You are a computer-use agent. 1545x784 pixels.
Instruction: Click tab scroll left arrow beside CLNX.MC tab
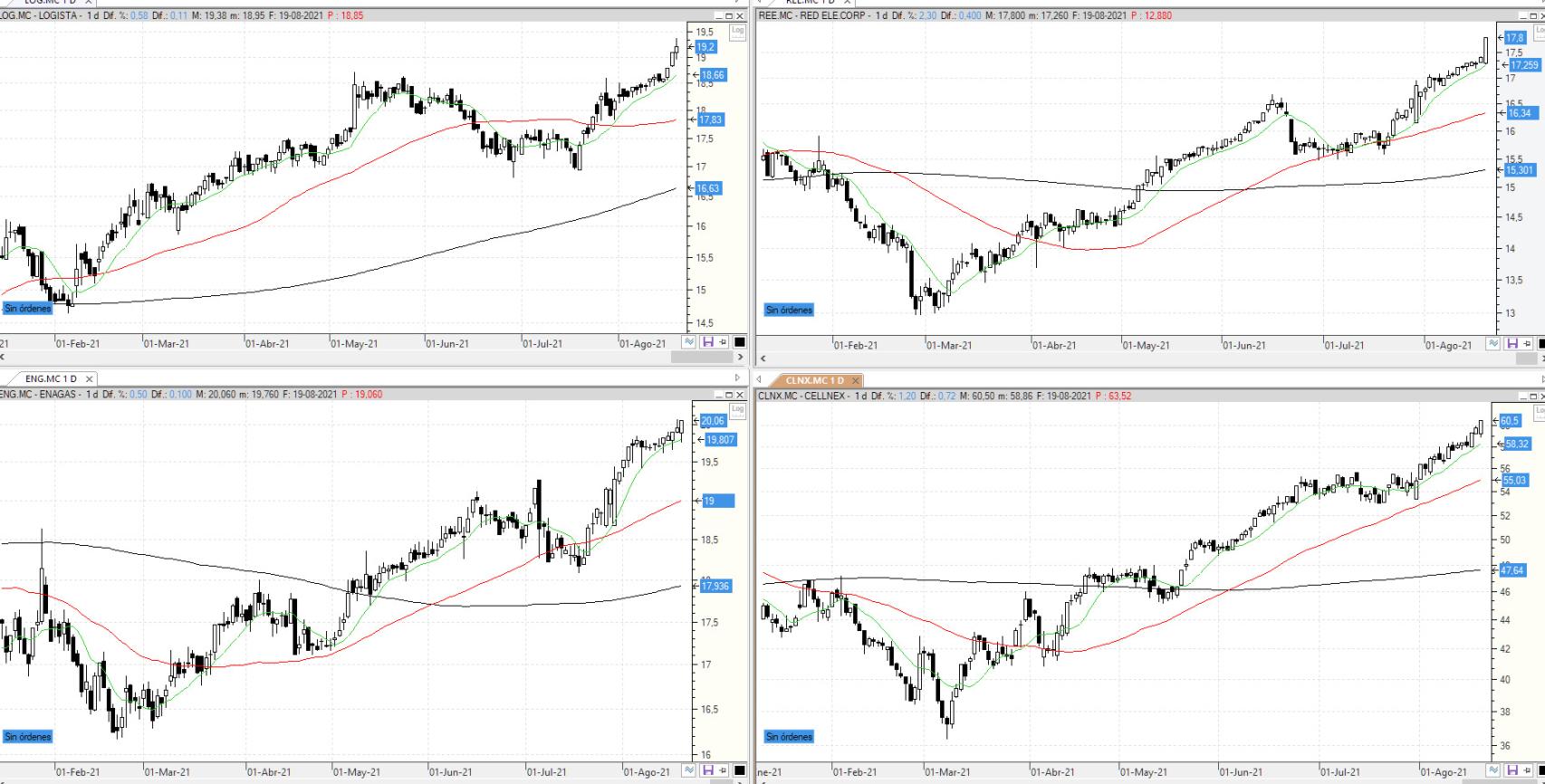pos(760,380)
